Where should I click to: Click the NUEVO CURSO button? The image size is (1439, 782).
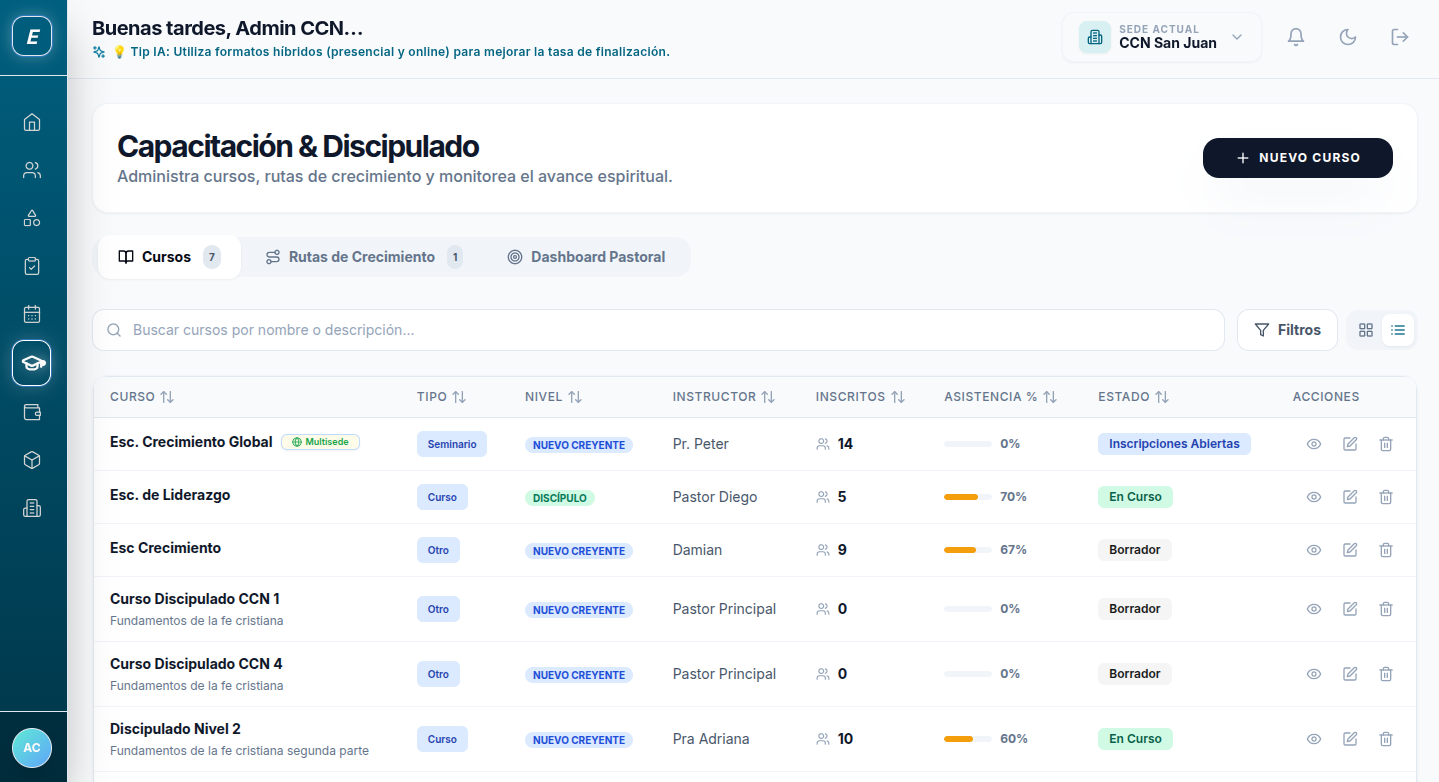1297,157
